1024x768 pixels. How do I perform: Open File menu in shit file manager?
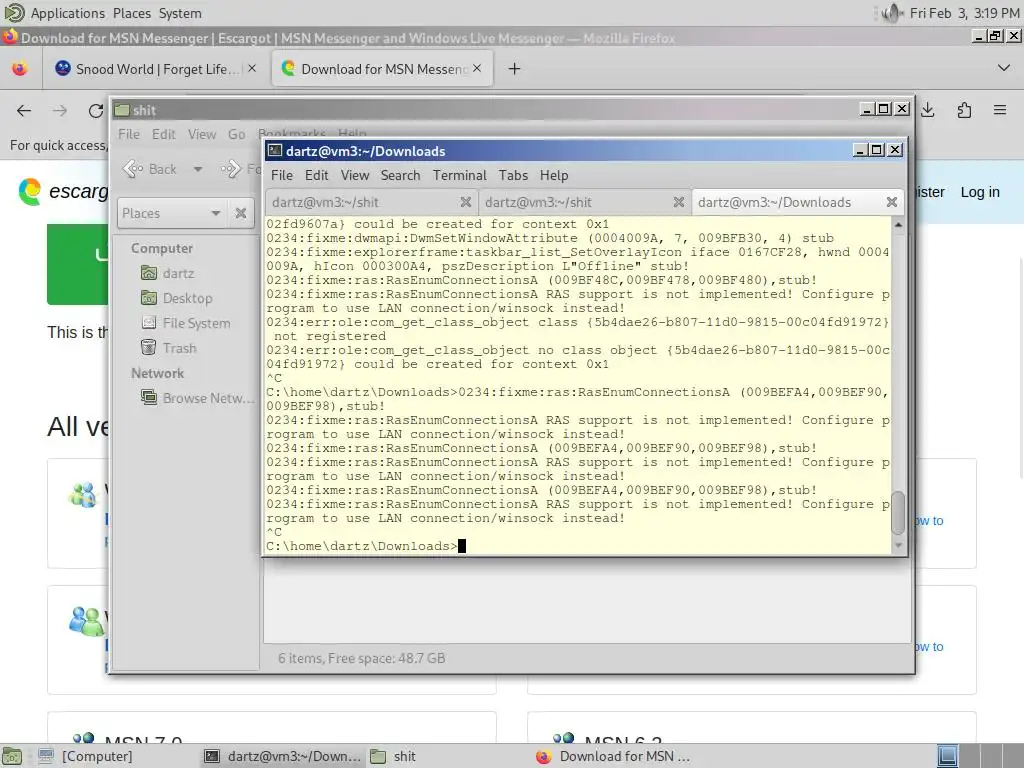tap(129, 134)
